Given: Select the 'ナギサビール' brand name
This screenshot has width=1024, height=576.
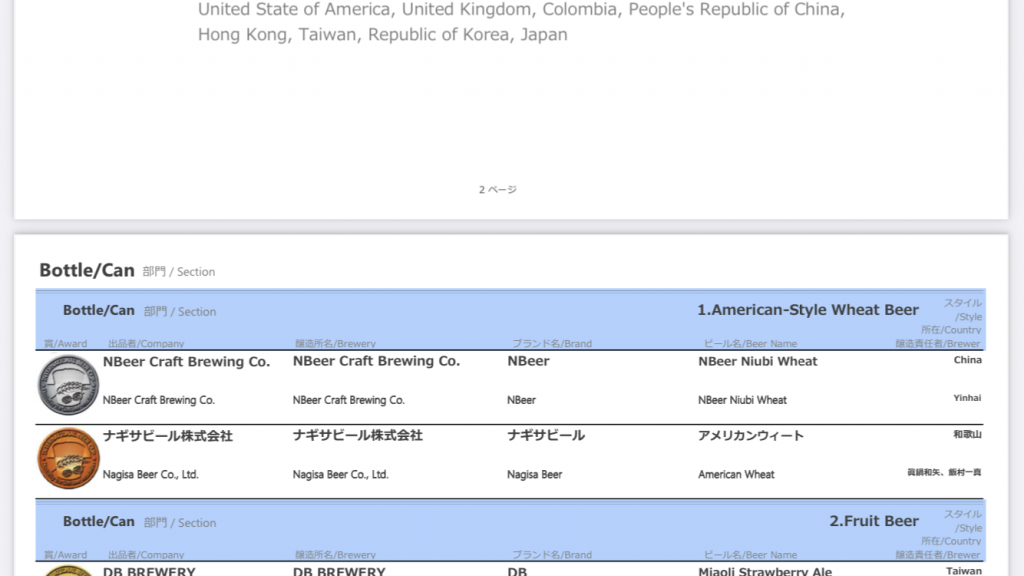Looking at the screenshot, I should coord(546,436).
